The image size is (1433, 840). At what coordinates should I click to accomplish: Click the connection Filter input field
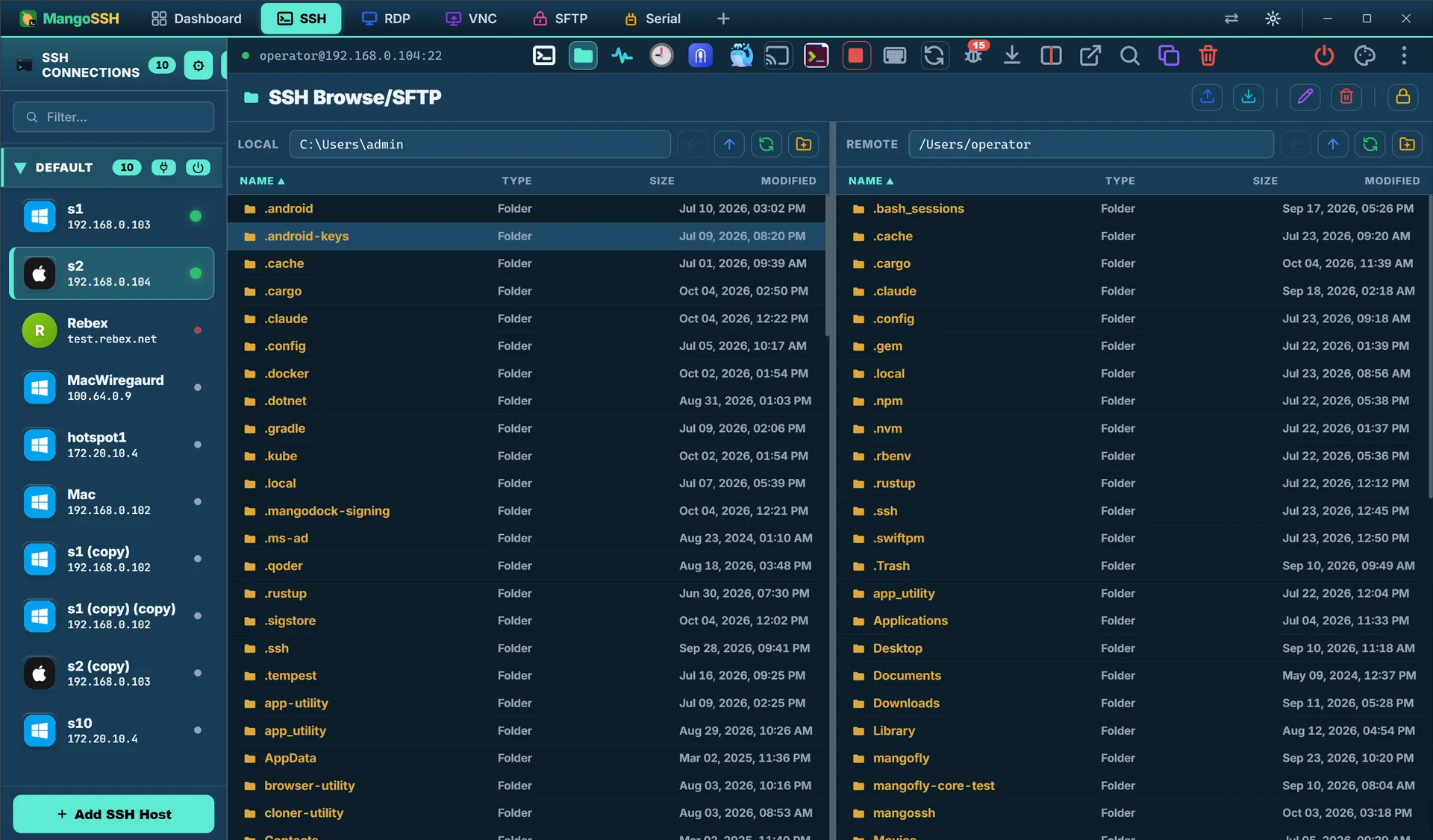[113, 117]
